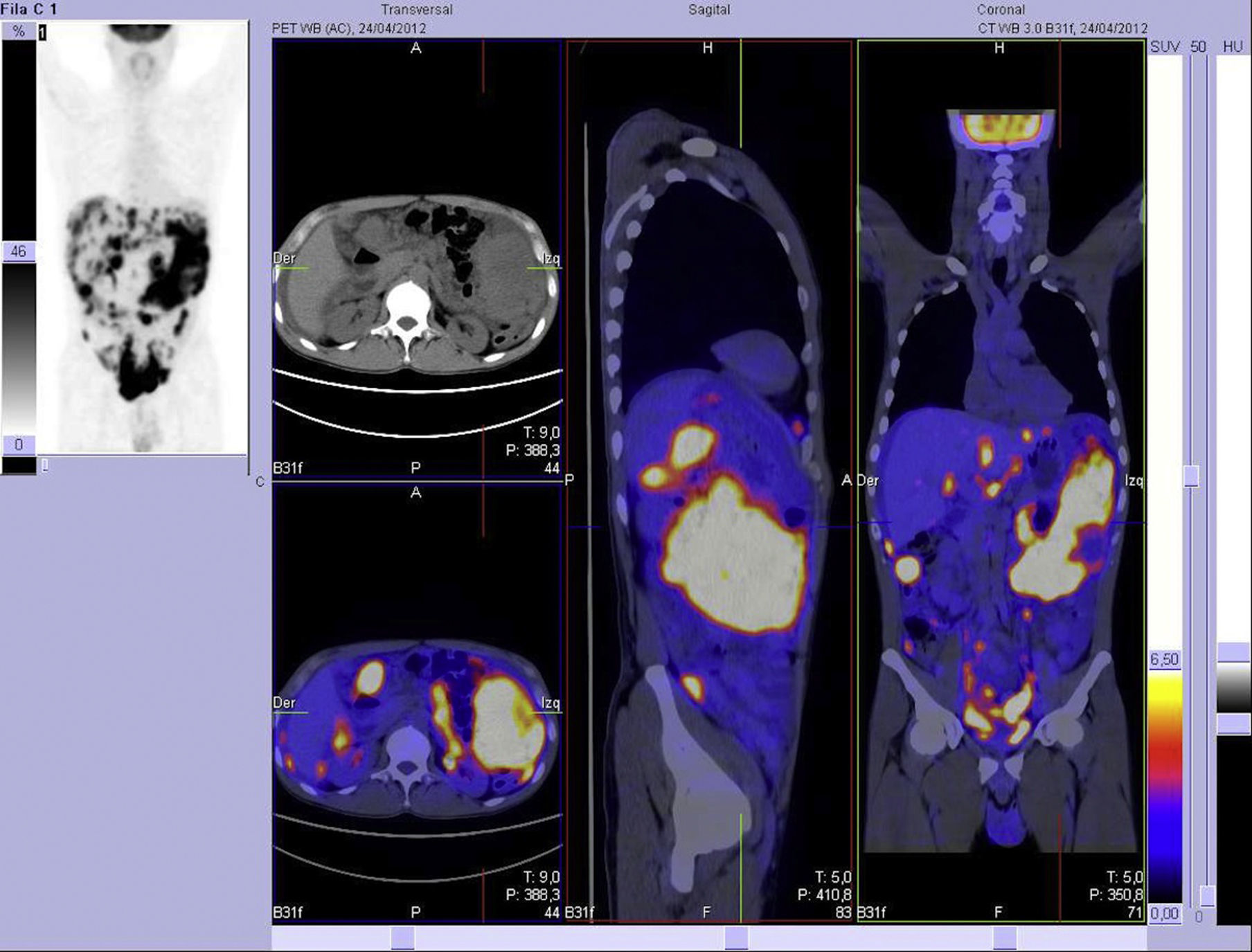1252x952 pixels.
Task: Click the SUV upper limit value 6,50
Action: pyautogui.click(x=1164, y=660)
